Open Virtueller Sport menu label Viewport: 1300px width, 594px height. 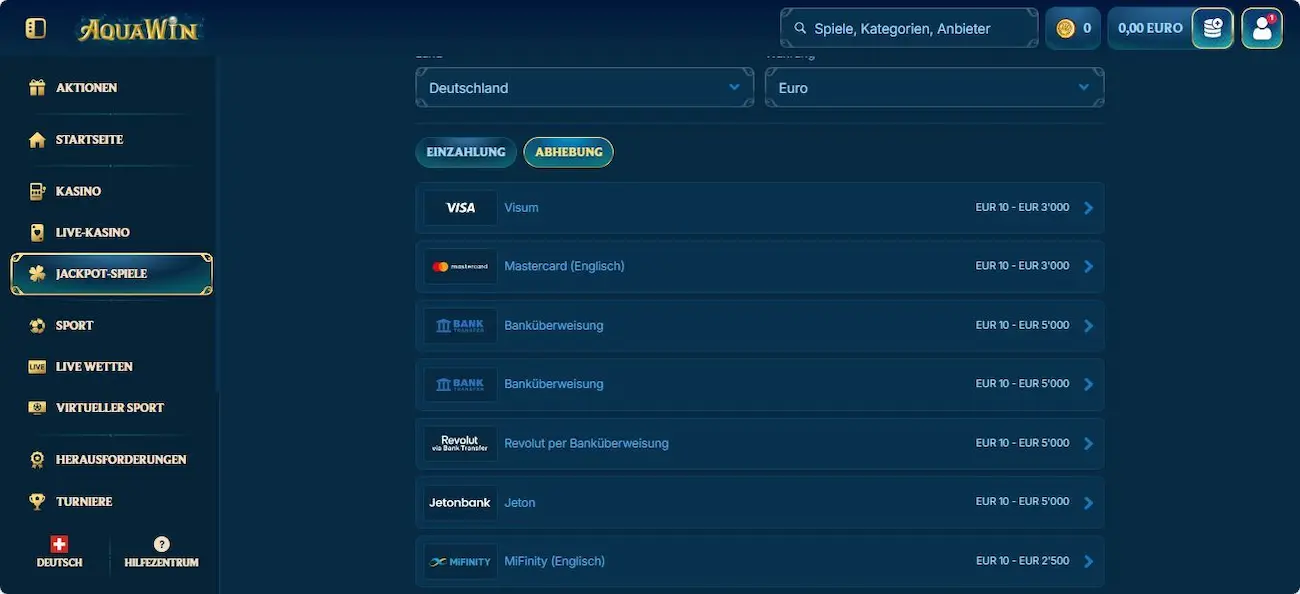[110, 408]
